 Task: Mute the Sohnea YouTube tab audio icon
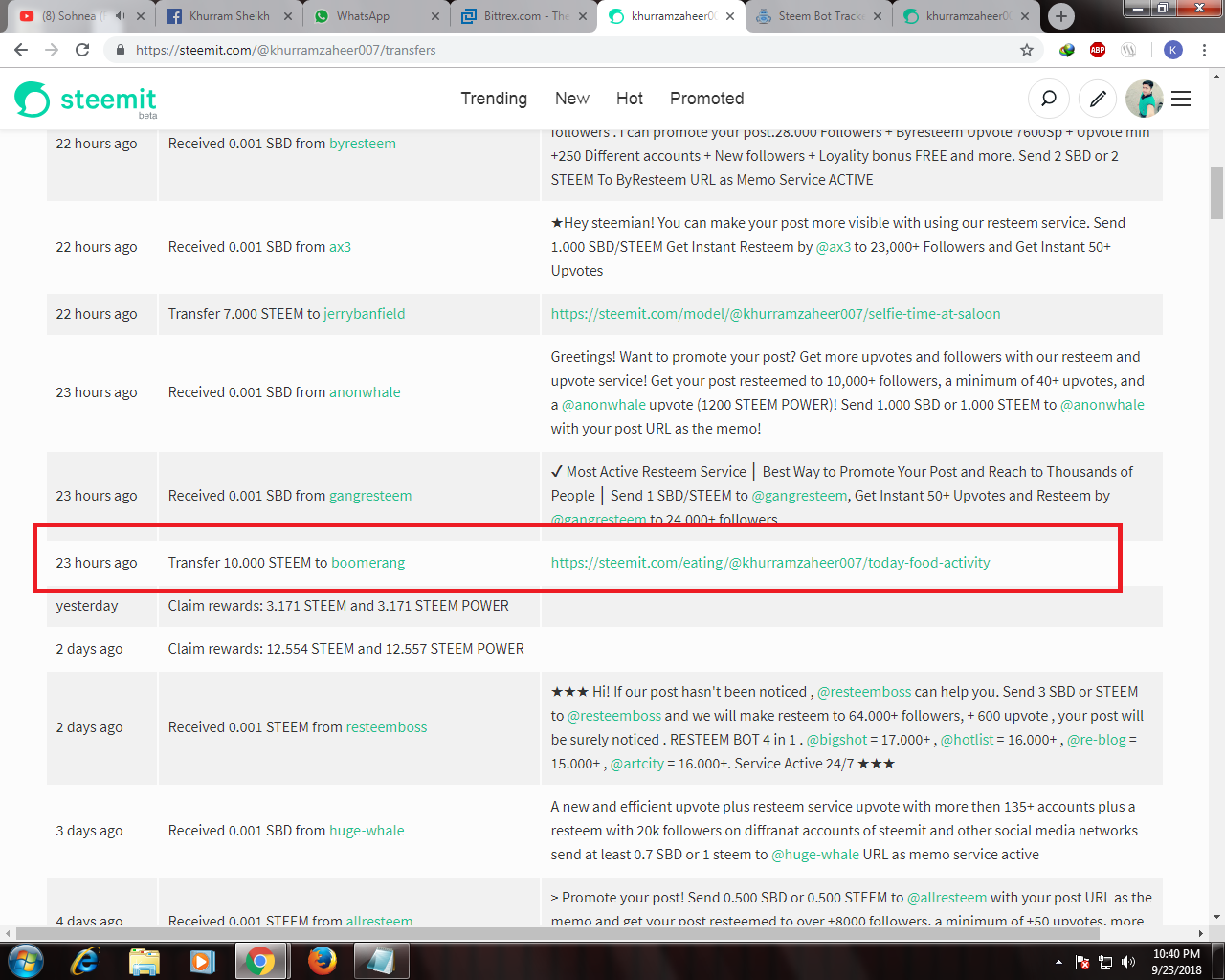click(120, 16)
